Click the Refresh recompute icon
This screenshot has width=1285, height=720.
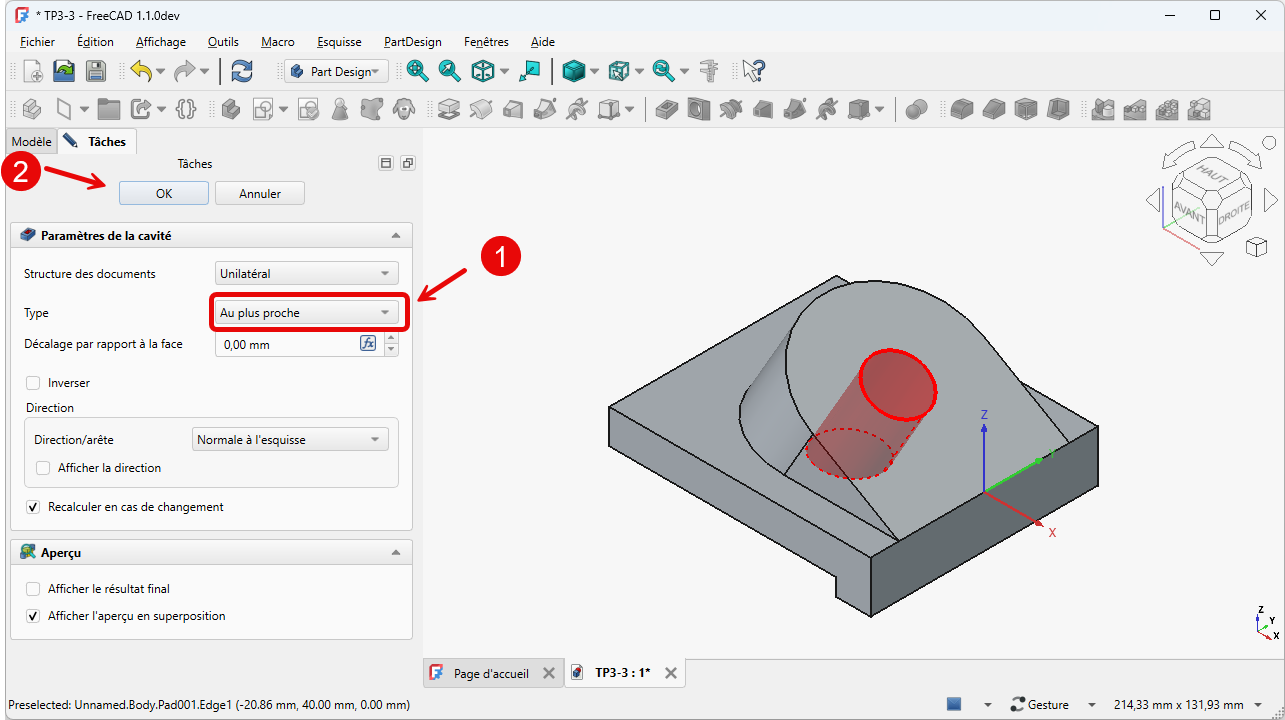coord(241,71)
